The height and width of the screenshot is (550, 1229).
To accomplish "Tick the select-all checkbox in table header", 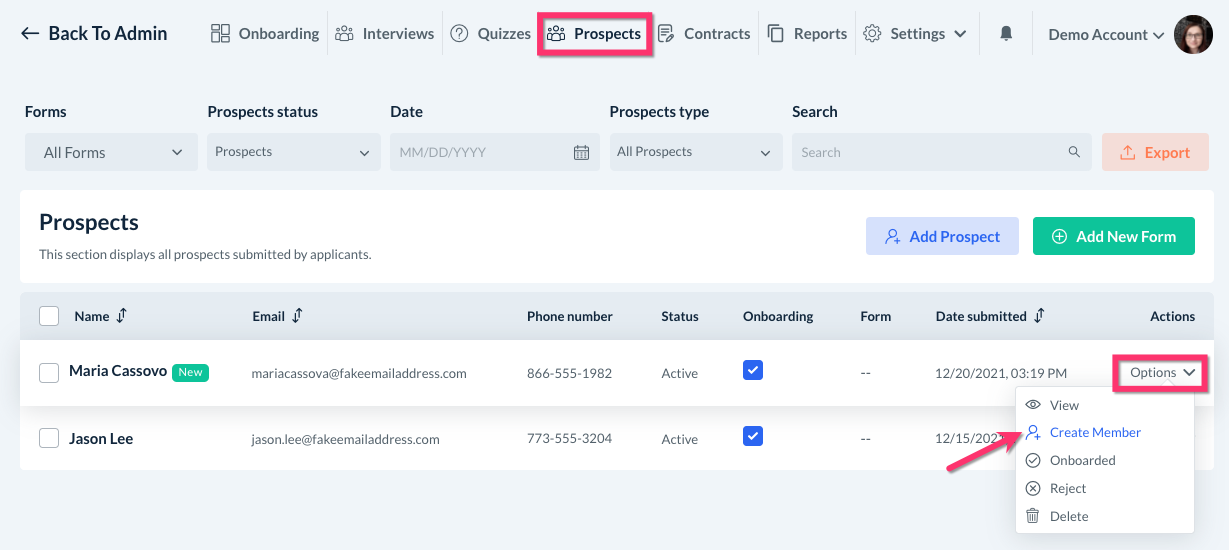I will [49, 316].
